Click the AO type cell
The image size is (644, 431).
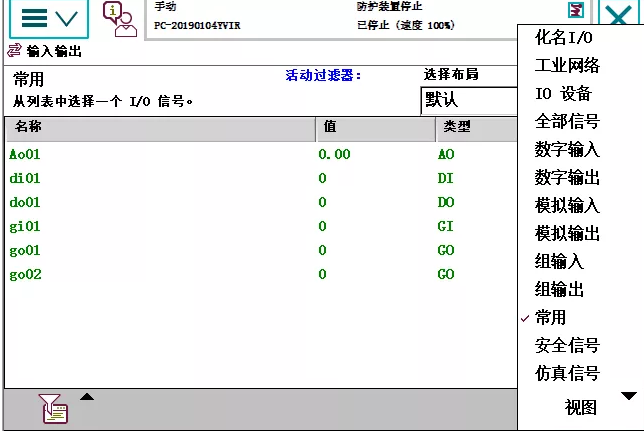point(446,154)
